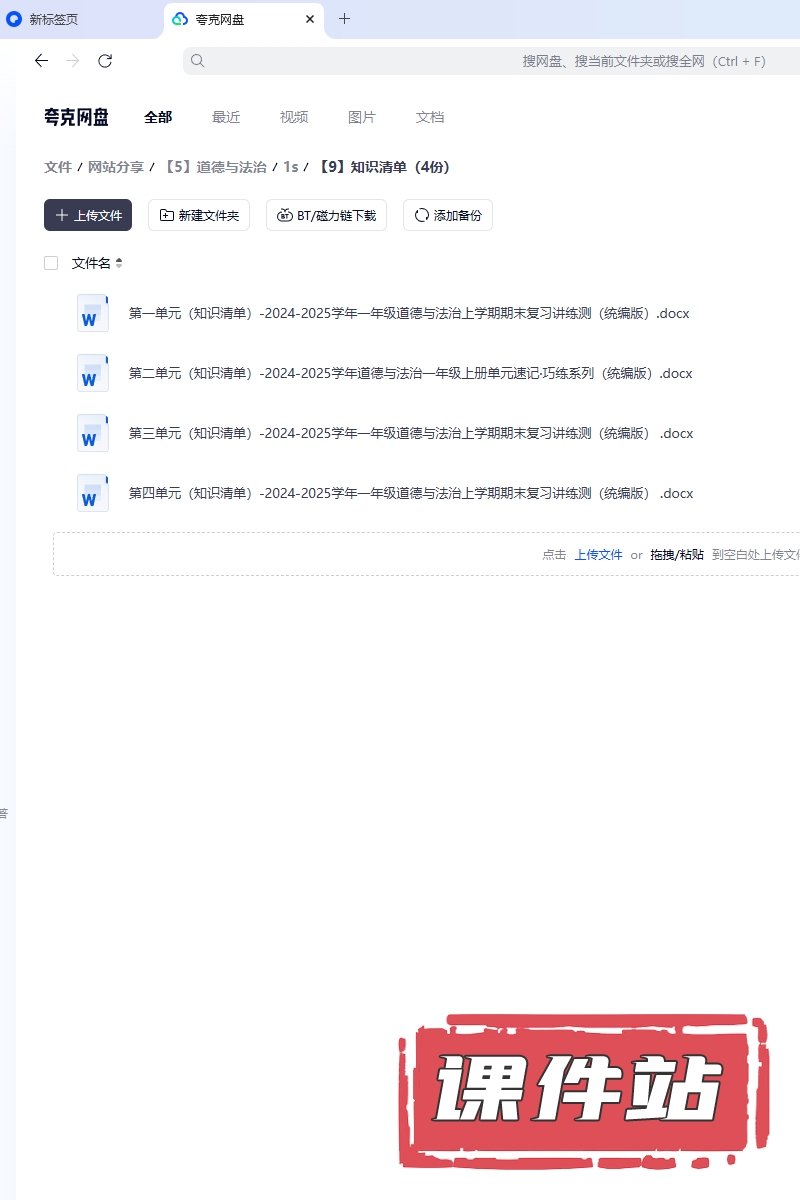This screenshot has width=800, height=1200.
Task: Click the browser back arrow icon
Action: pyautogui.click(x=41, y=61)
